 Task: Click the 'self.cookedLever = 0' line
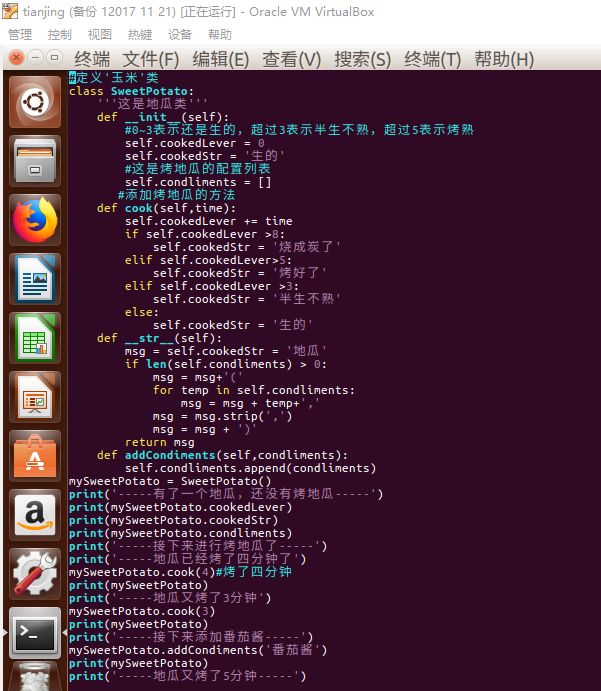(x=194, y=143)
